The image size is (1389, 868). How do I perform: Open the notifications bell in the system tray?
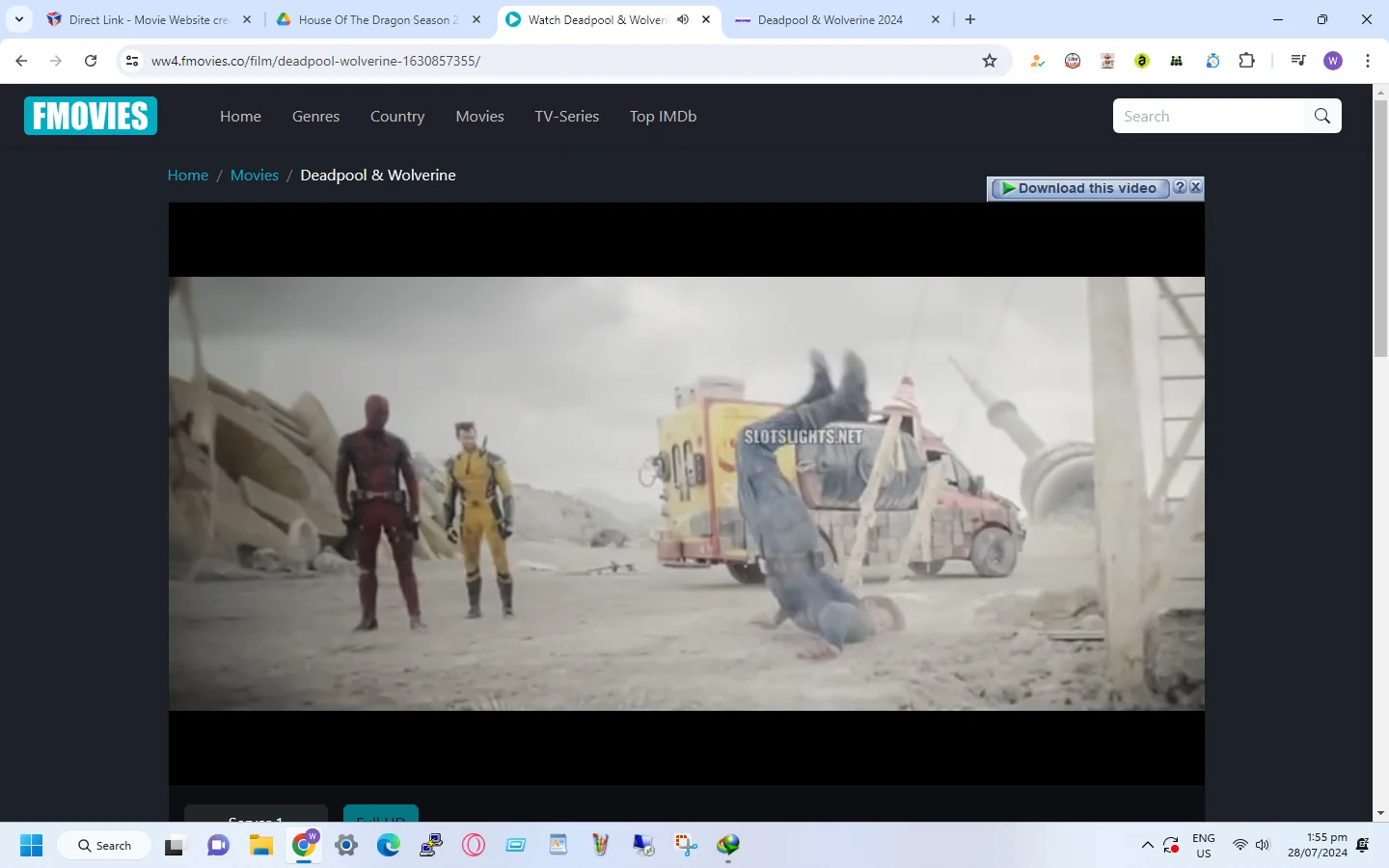pos(1363,846)
